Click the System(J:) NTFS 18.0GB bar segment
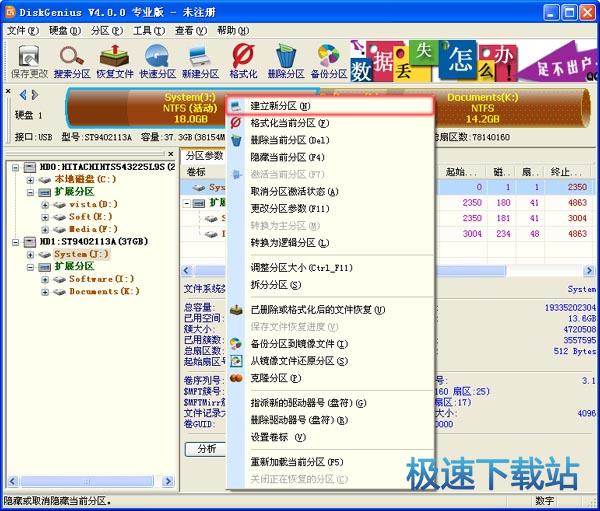The height and width of the screenshot is (511, 600). click(x=147, y=108)
